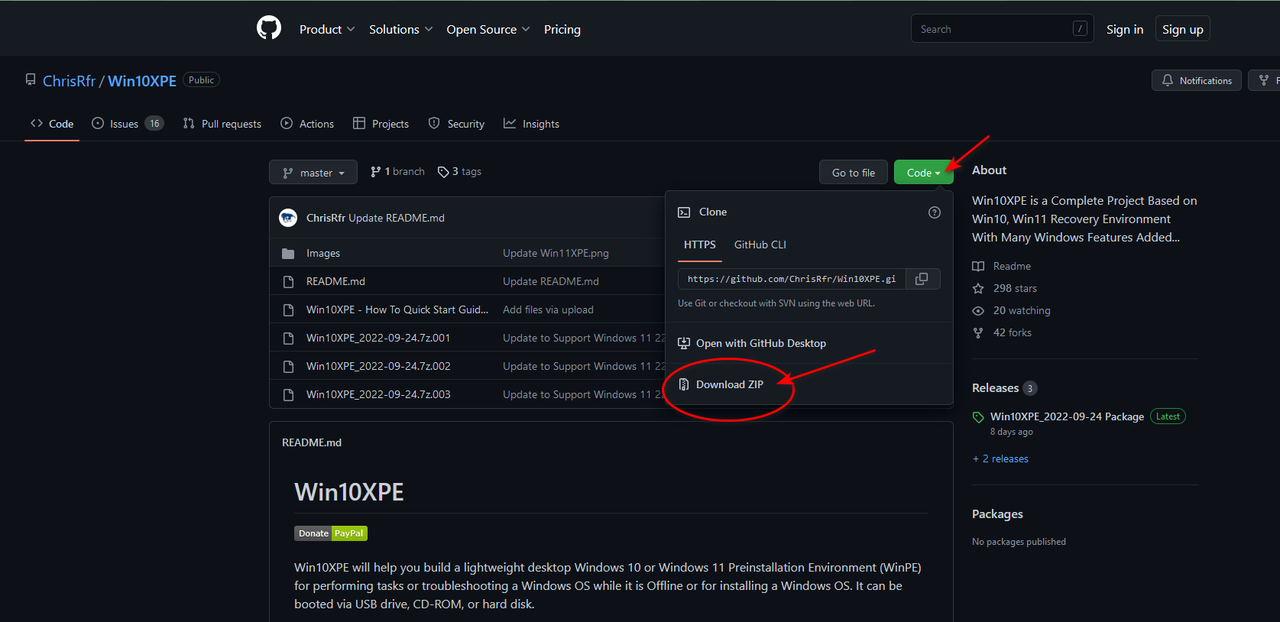
Task: Open Win10XPE_2022-09-24 Package release
Action: 1067,416
